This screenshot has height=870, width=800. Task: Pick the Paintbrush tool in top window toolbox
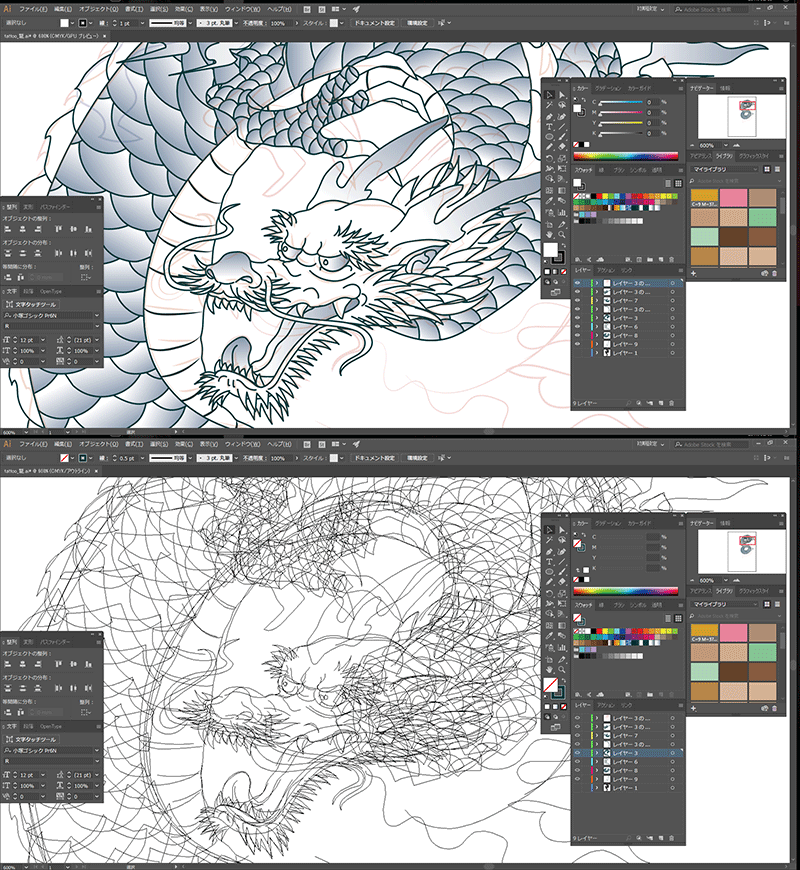[x=561, y=137]
